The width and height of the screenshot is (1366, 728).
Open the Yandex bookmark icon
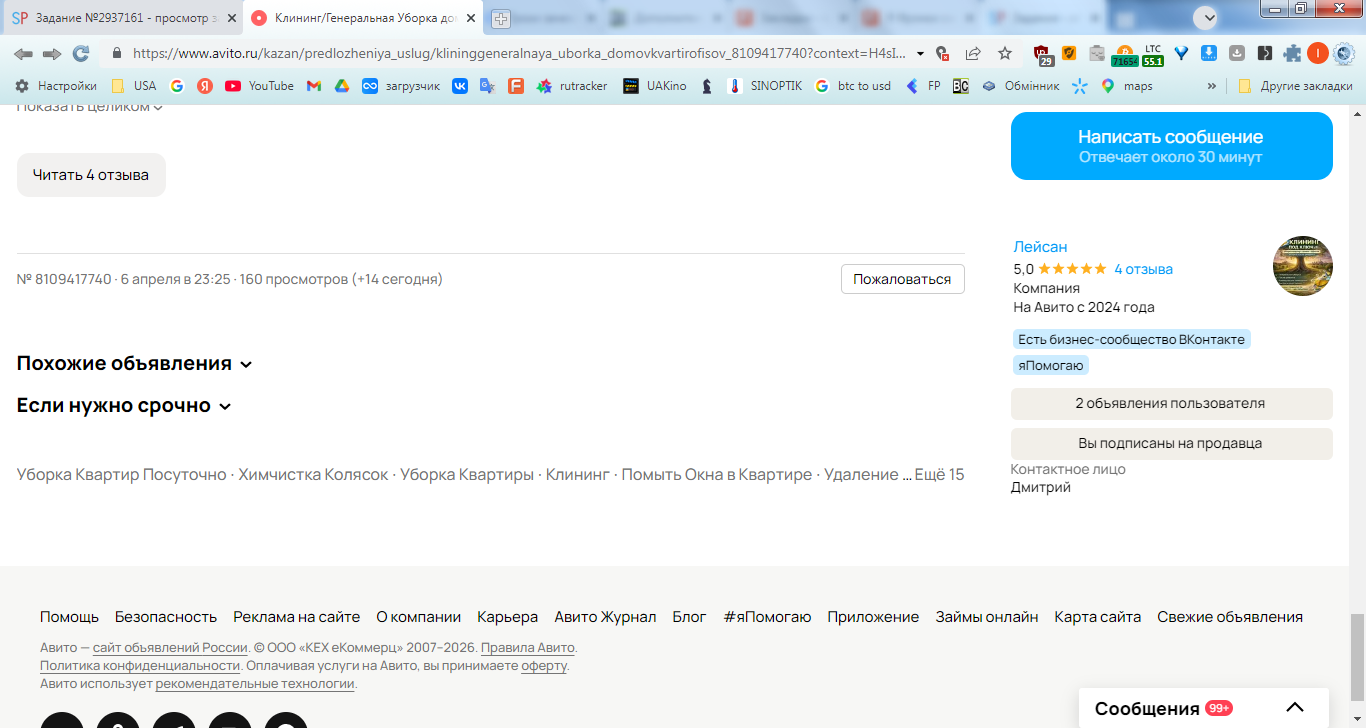[x=205, y=86]
